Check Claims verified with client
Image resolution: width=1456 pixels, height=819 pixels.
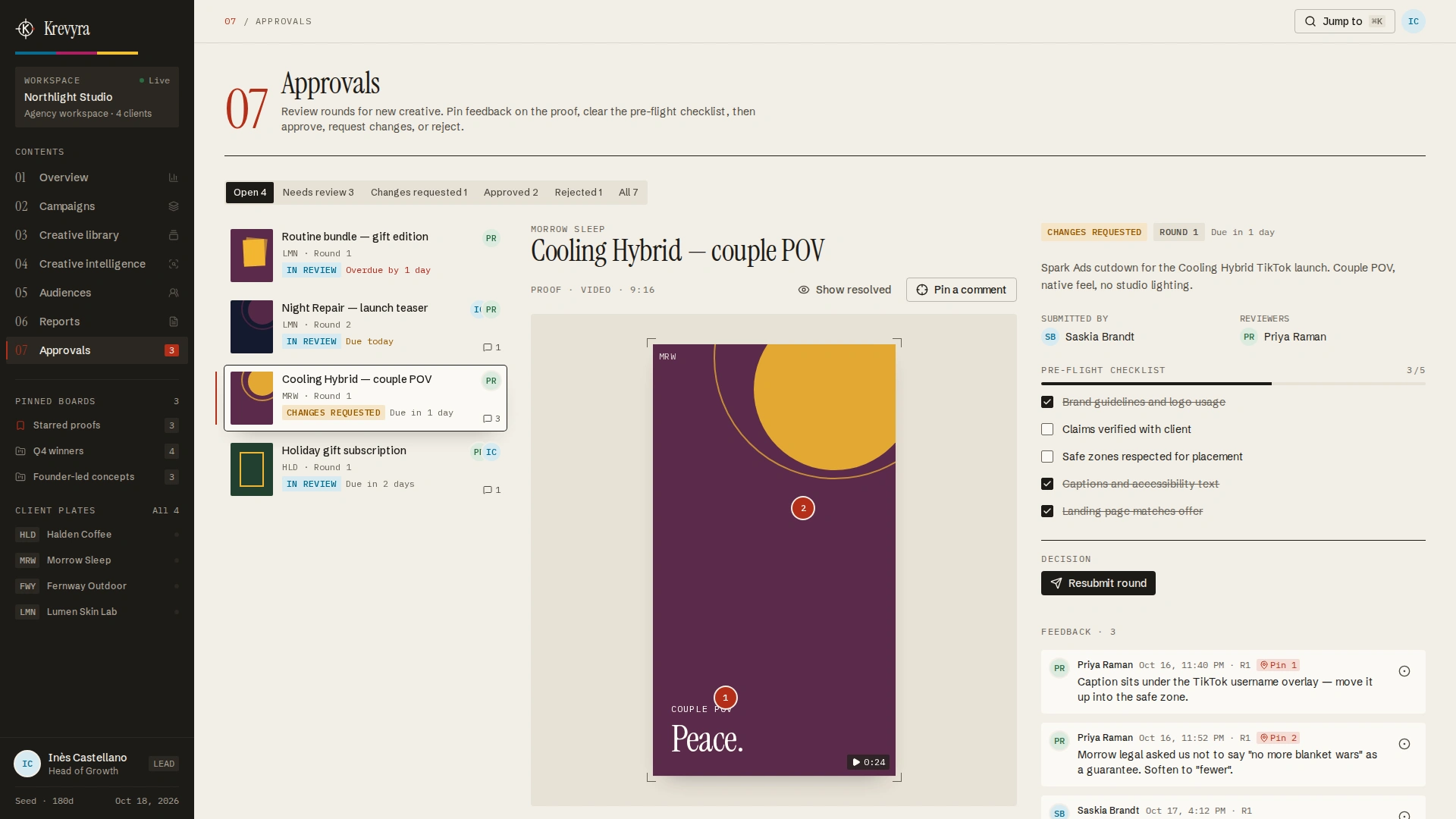1047,429
